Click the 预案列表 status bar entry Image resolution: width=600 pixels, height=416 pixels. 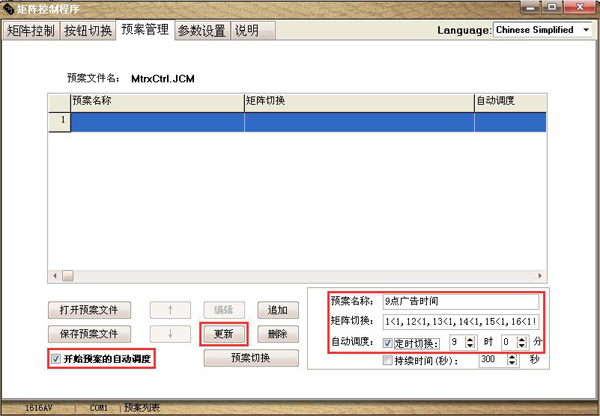(142, 408)
